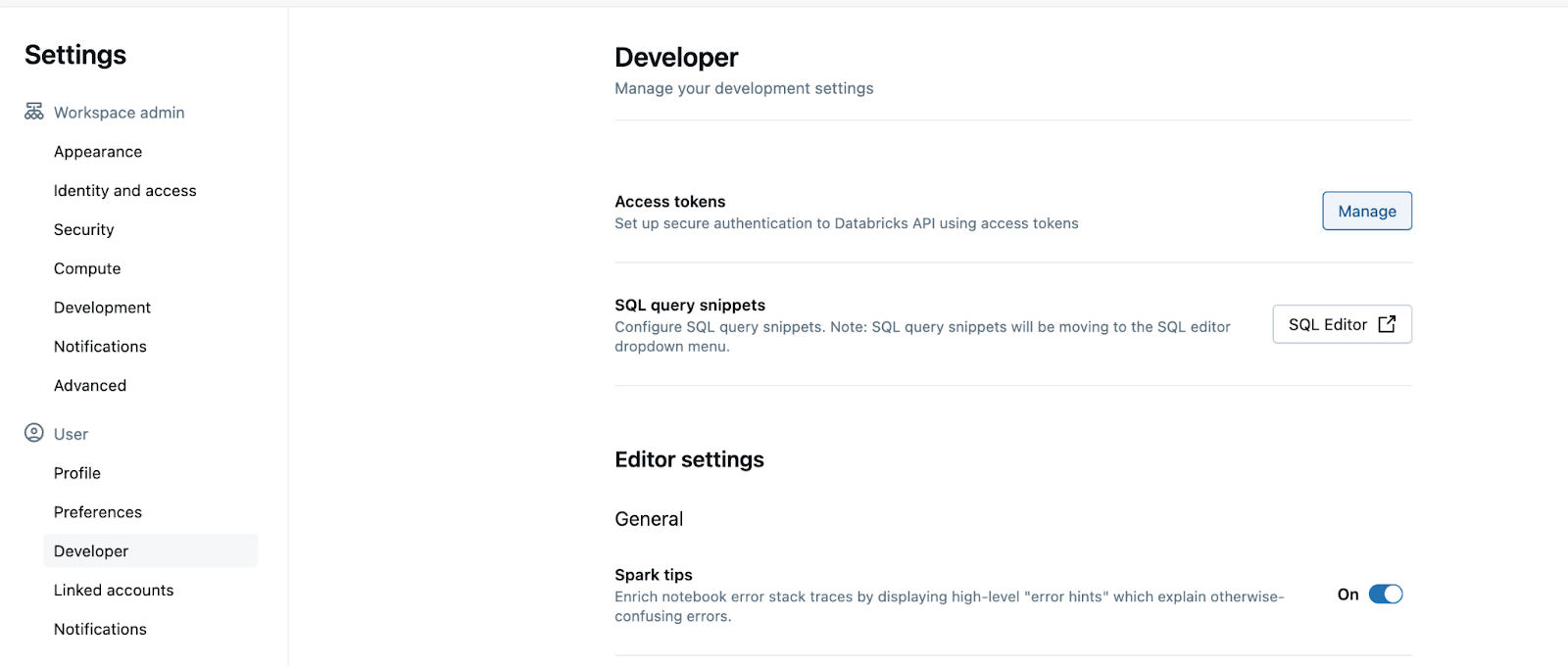Viewport: 1568px width, 666px height.
Task: Select Security in the sidebar
Action: coord(83,230)
